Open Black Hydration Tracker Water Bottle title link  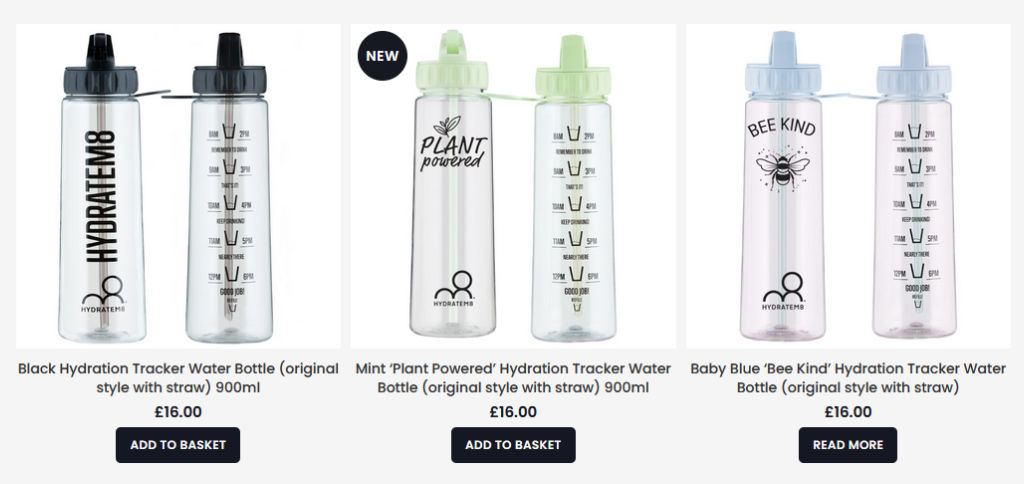tap(178, 378)
